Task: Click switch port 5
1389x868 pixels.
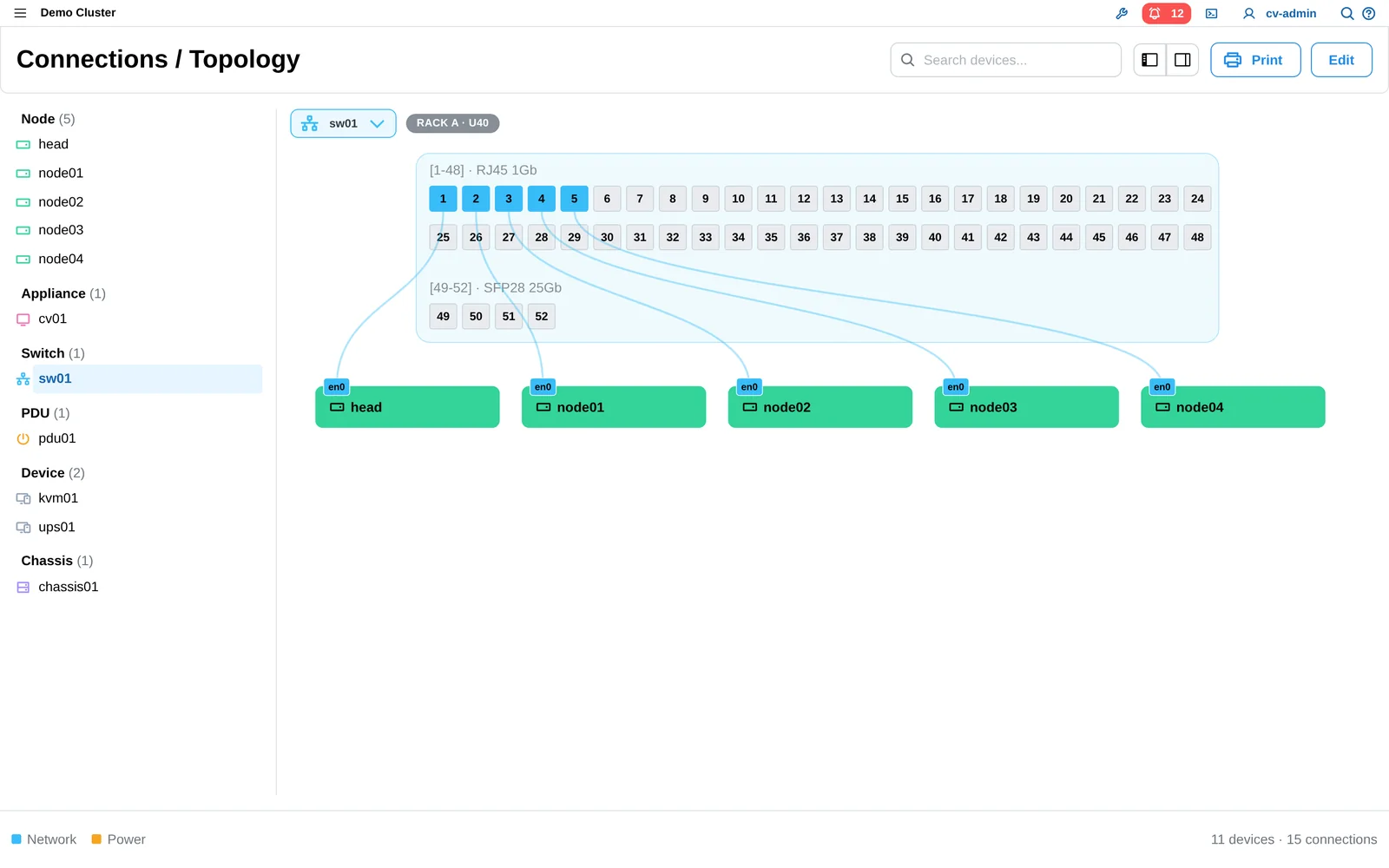Action: [574, 199]
